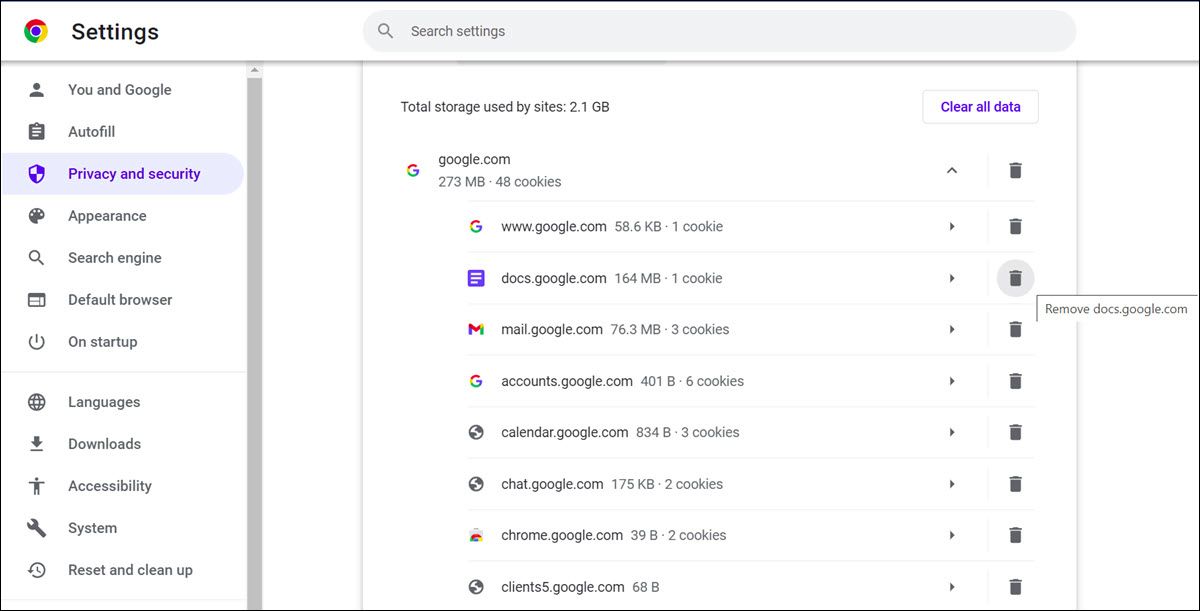Click the Clear all data button
This screenshot has height=611, width=1200.
click(x=980, y=106)
